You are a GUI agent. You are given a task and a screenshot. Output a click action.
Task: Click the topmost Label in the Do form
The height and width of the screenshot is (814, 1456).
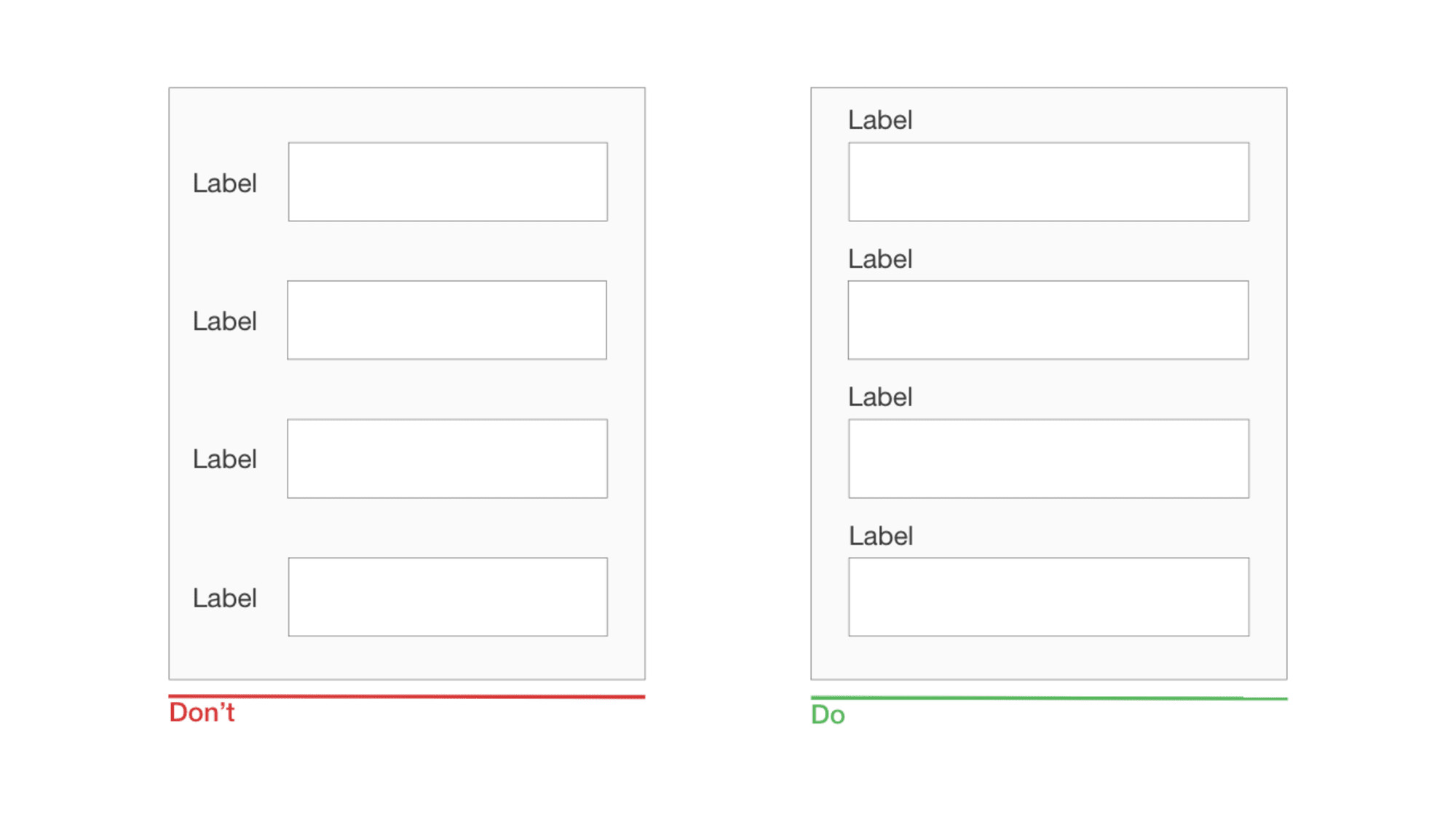(x=880, y=120)
